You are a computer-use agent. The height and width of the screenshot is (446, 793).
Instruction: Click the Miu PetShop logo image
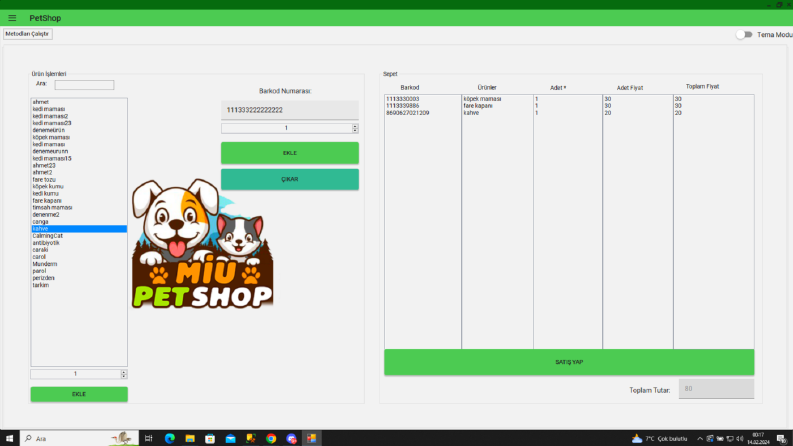(x=202, y=244)
